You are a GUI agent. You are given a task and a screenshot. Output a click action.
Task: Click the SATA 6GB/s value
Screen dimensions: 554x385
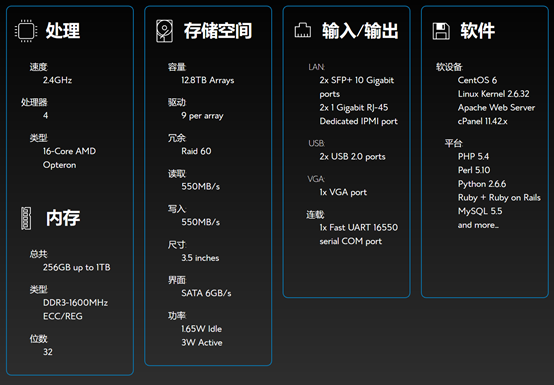point(206,293)
